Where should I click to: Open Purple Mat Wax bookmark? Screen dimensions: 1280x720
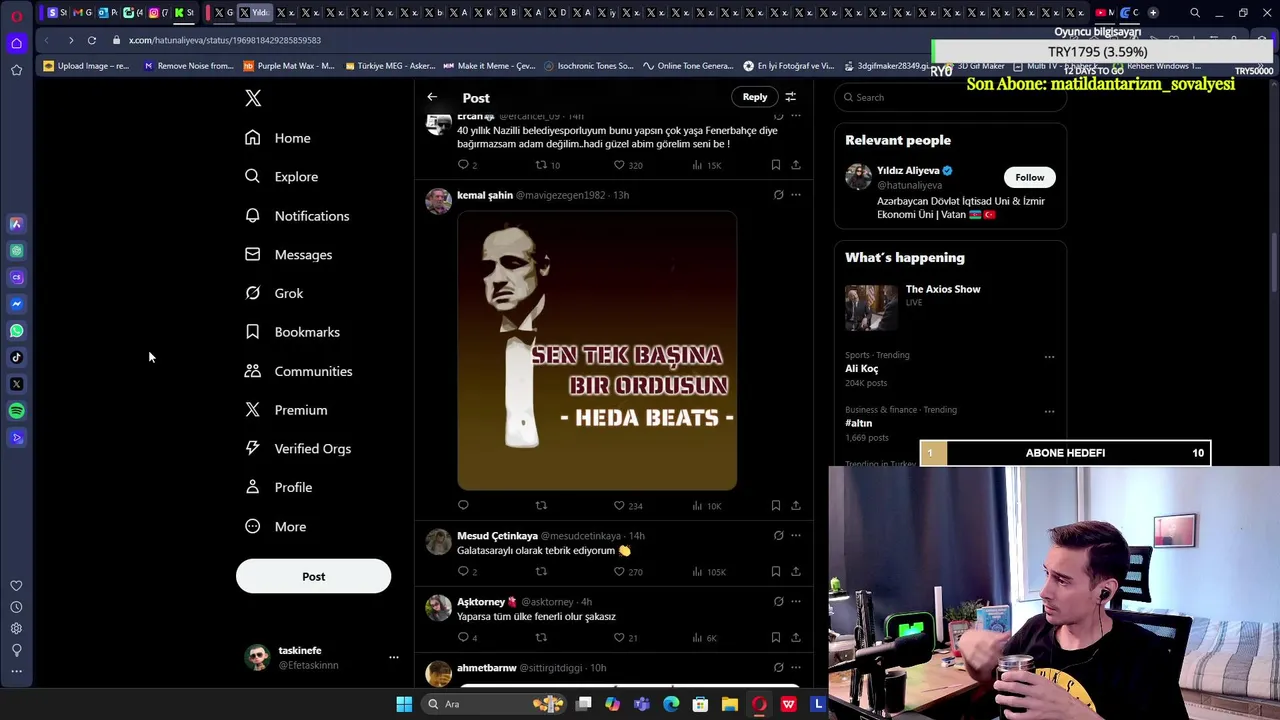289,66
